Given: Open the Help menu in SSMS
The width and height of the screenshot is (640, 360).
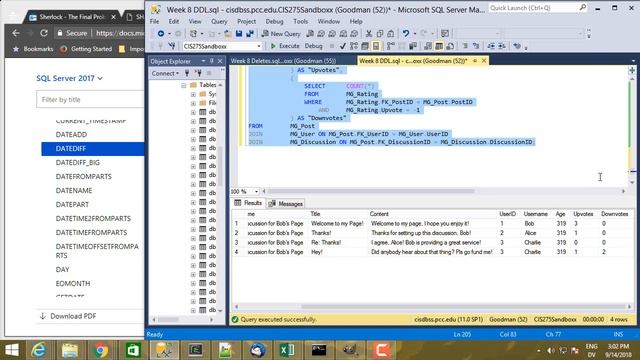Looking at the screenshot, I should click(x=356, y=21).
